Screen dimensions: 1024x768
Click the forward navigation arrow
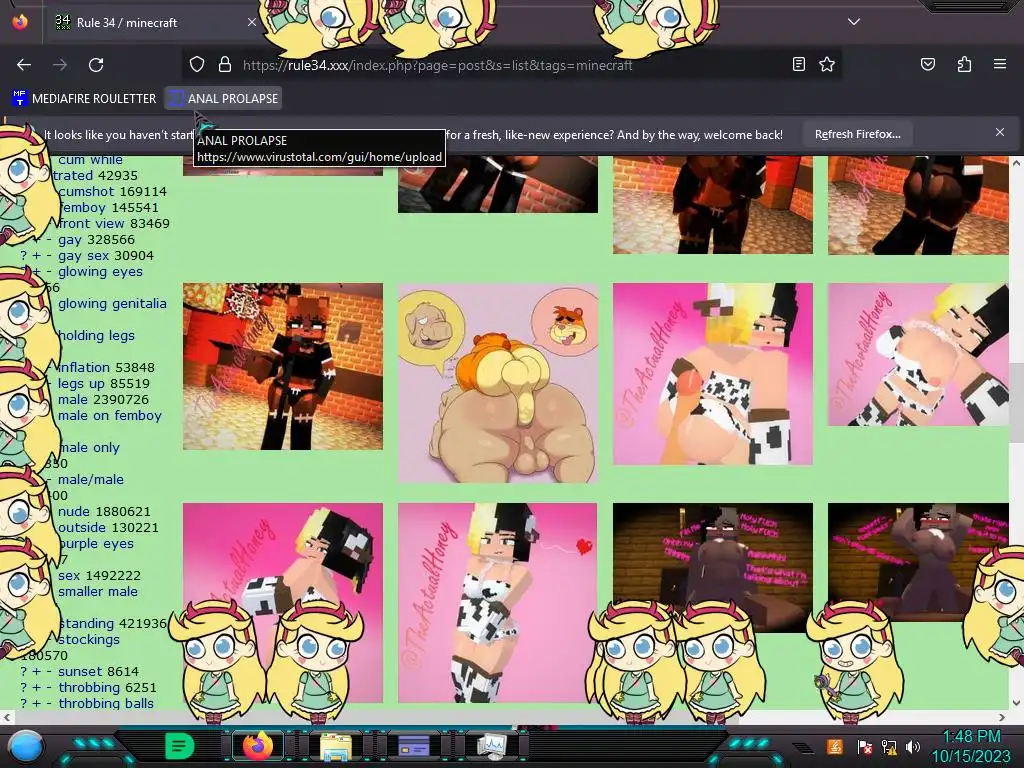pyautogui.click(x=60, y=65)
